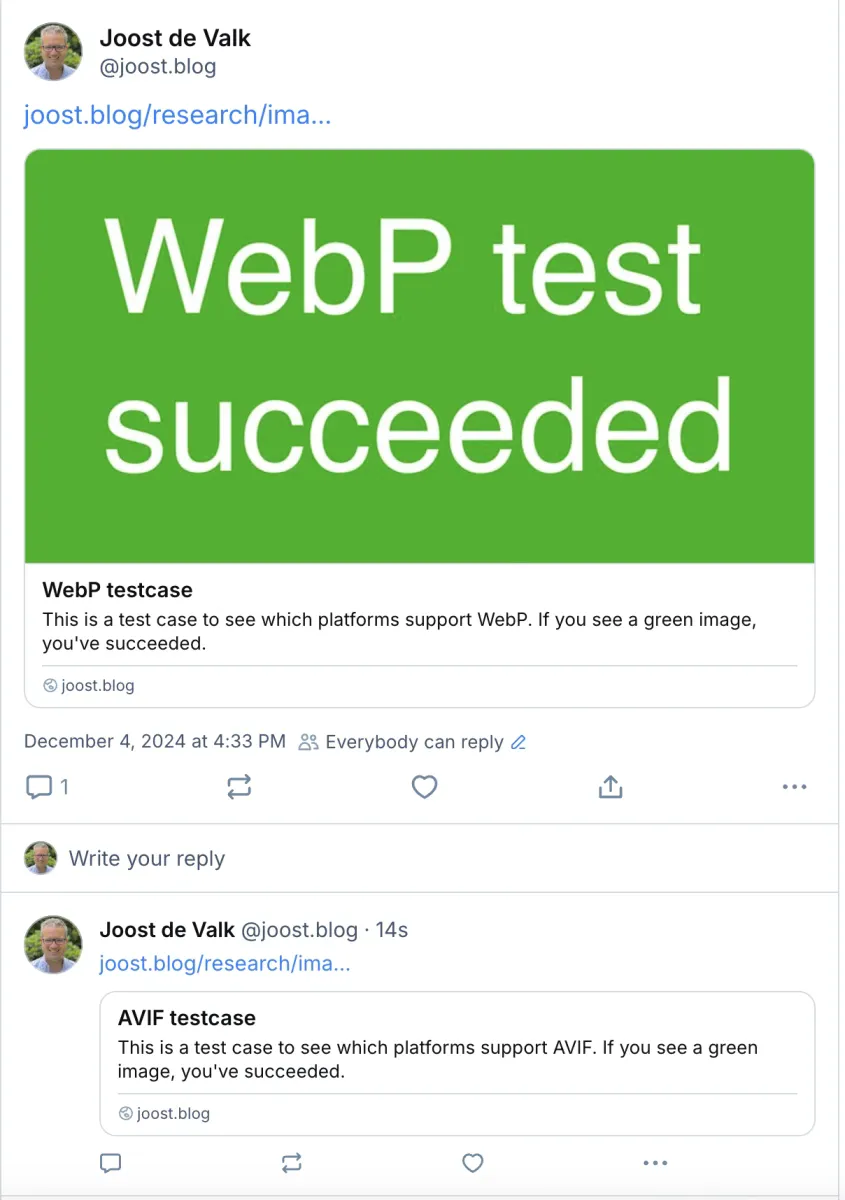
Task: Open the more options menu on the AVIF reply
Action: (x=655, y=1163)
